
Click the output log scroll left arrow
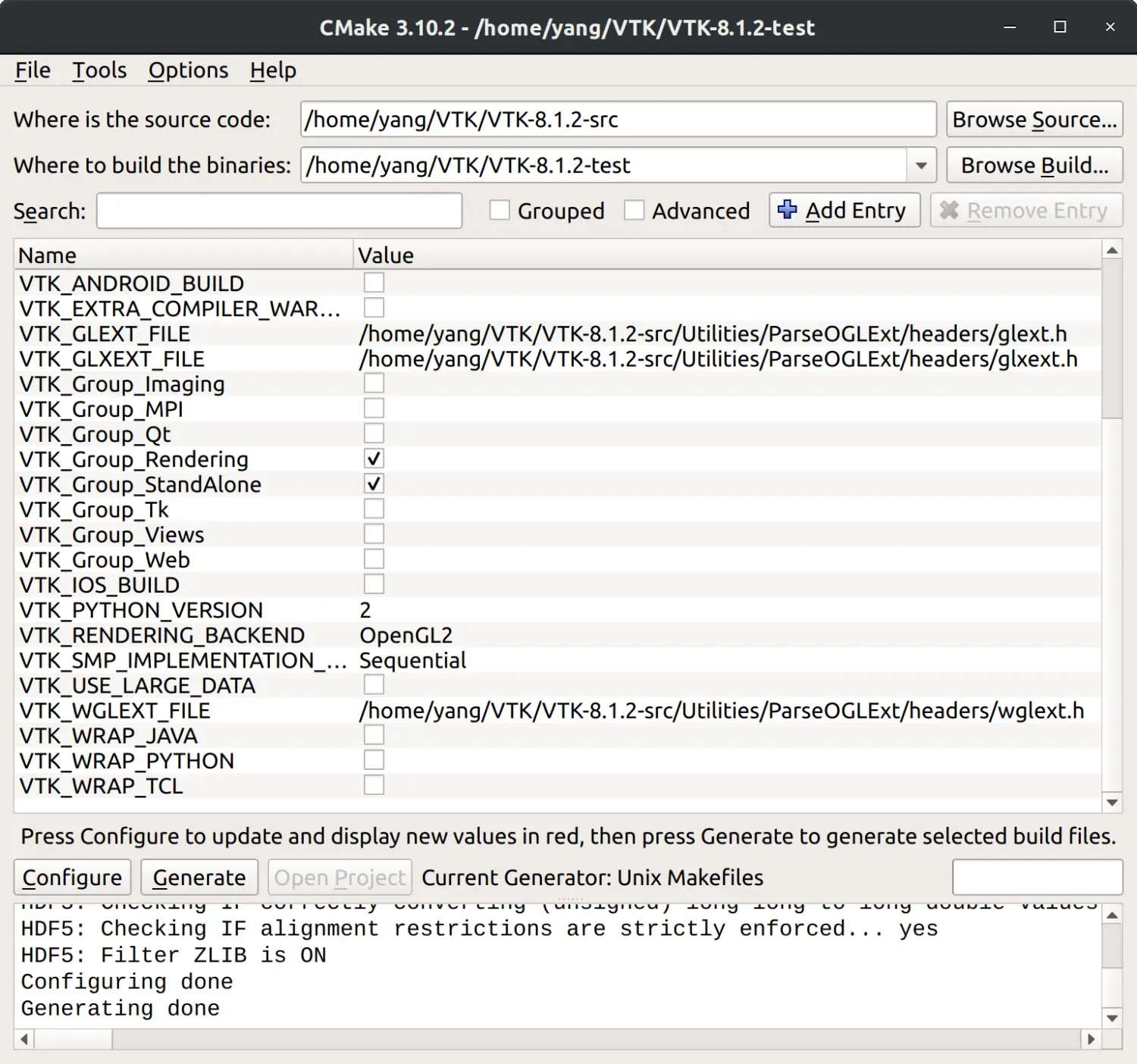pyautogui.click(x=24, y=1039)
